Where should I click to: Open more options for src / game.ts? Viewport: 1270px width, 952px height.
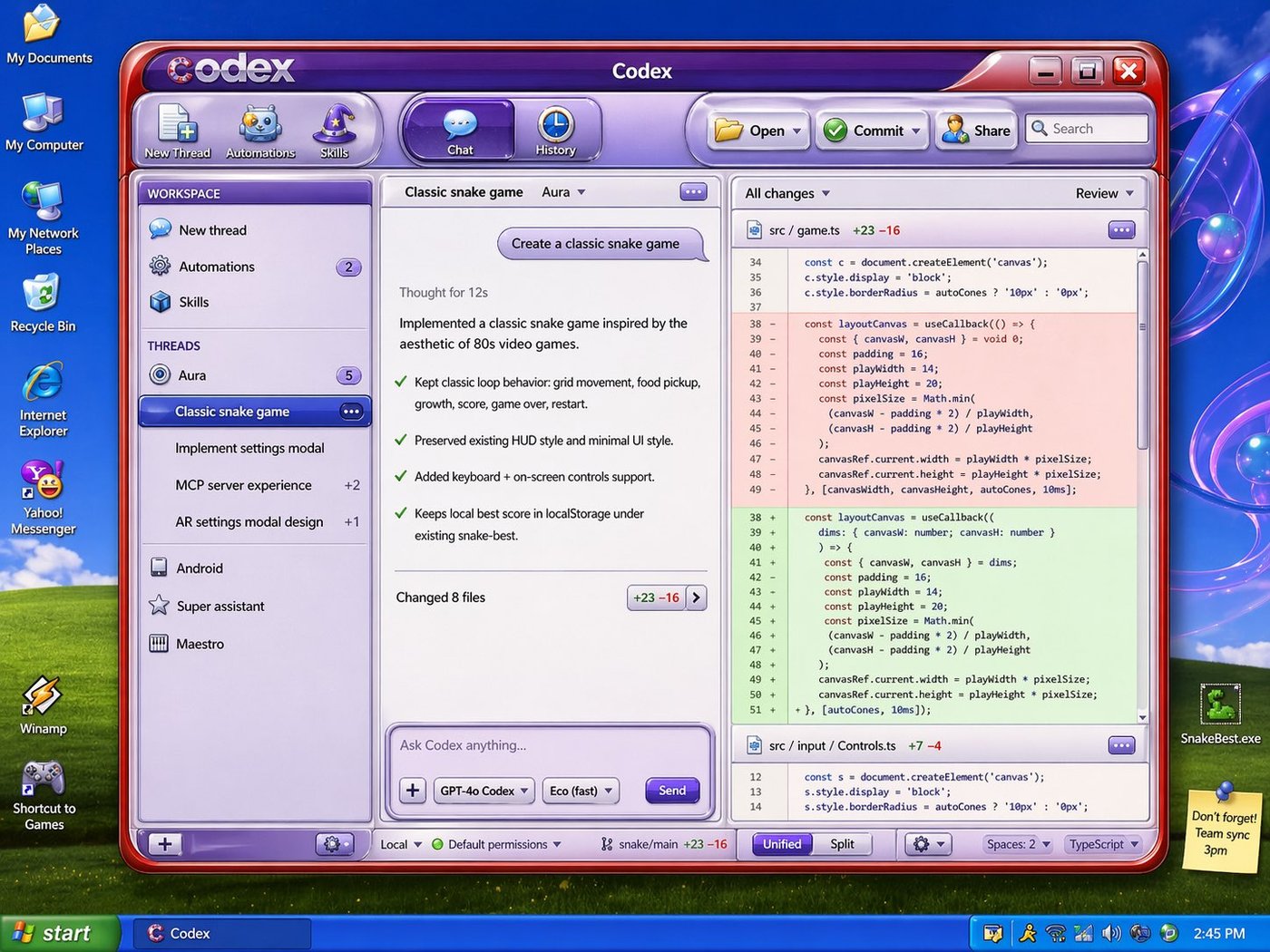1121,230
